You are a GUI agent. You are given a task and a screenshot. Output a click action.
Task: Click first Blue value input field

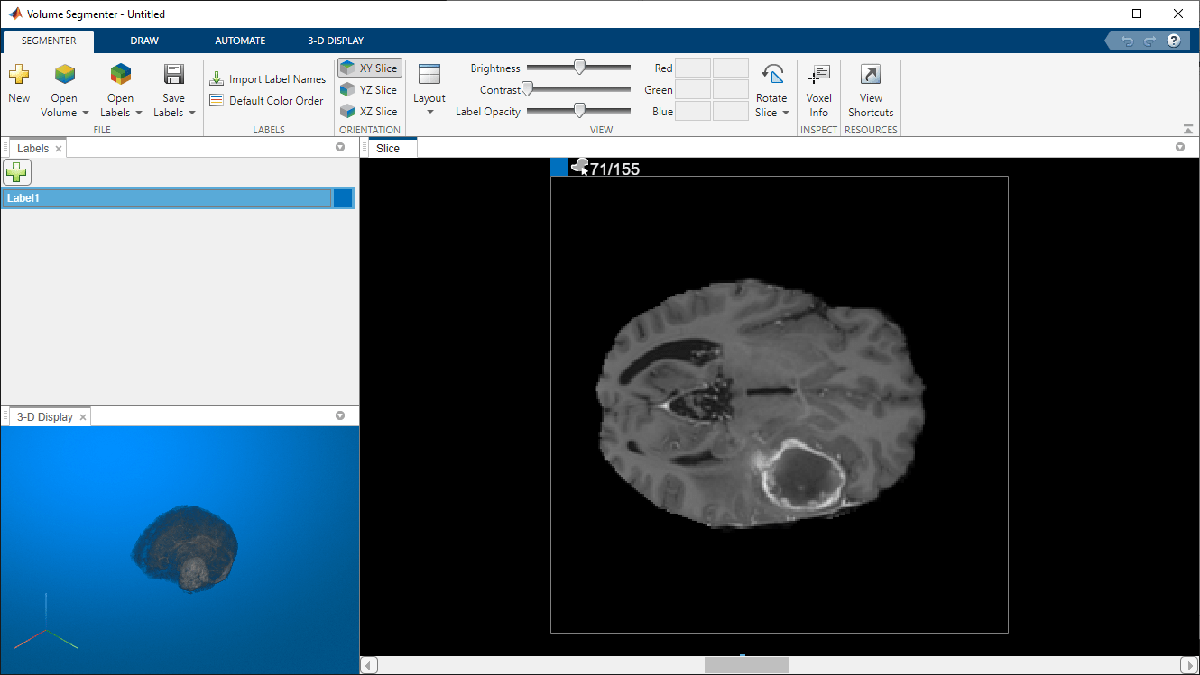(x=693, y=111)
